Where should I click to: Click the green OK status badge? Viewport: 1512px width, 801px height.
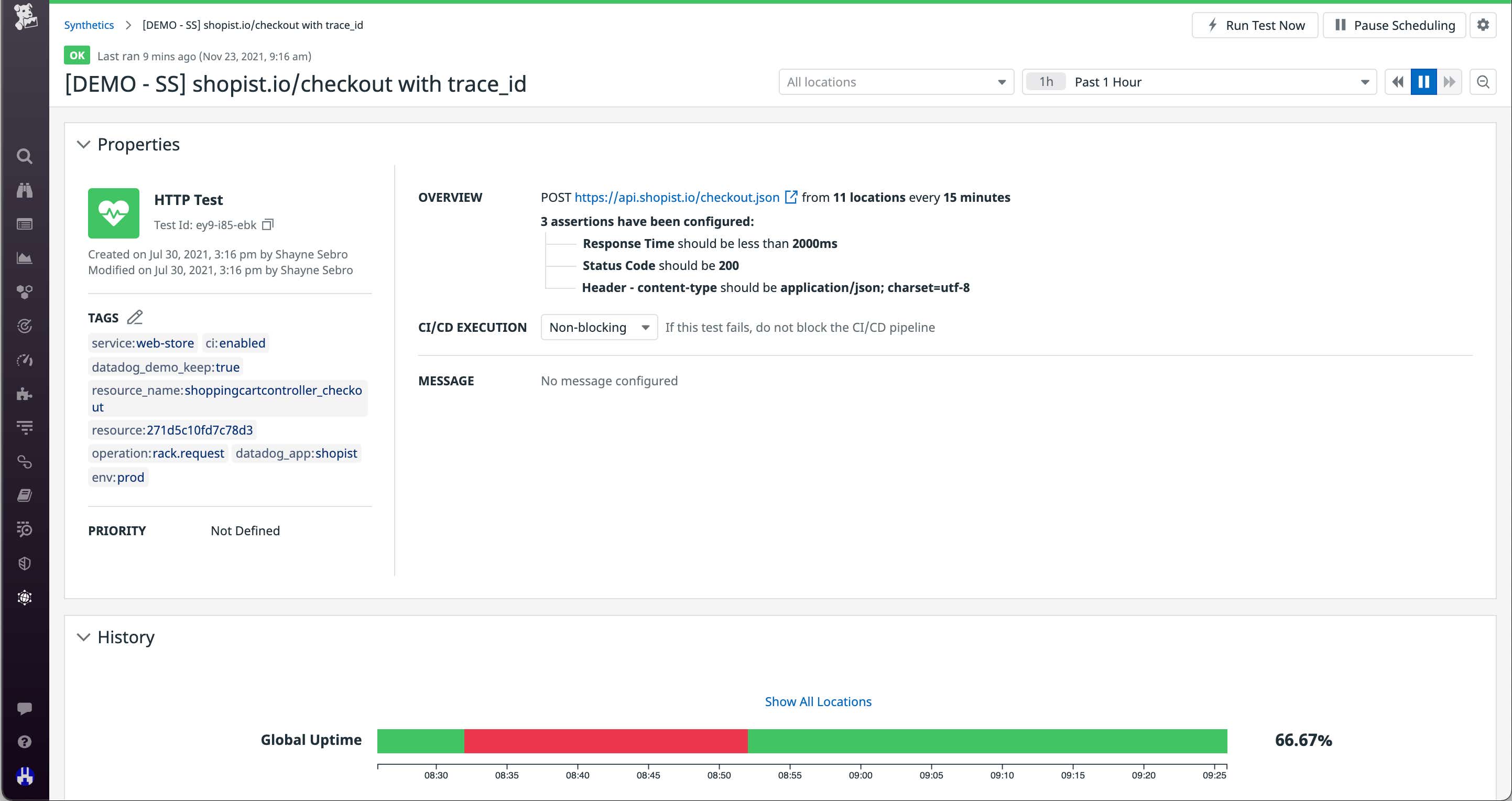[77, 55]
